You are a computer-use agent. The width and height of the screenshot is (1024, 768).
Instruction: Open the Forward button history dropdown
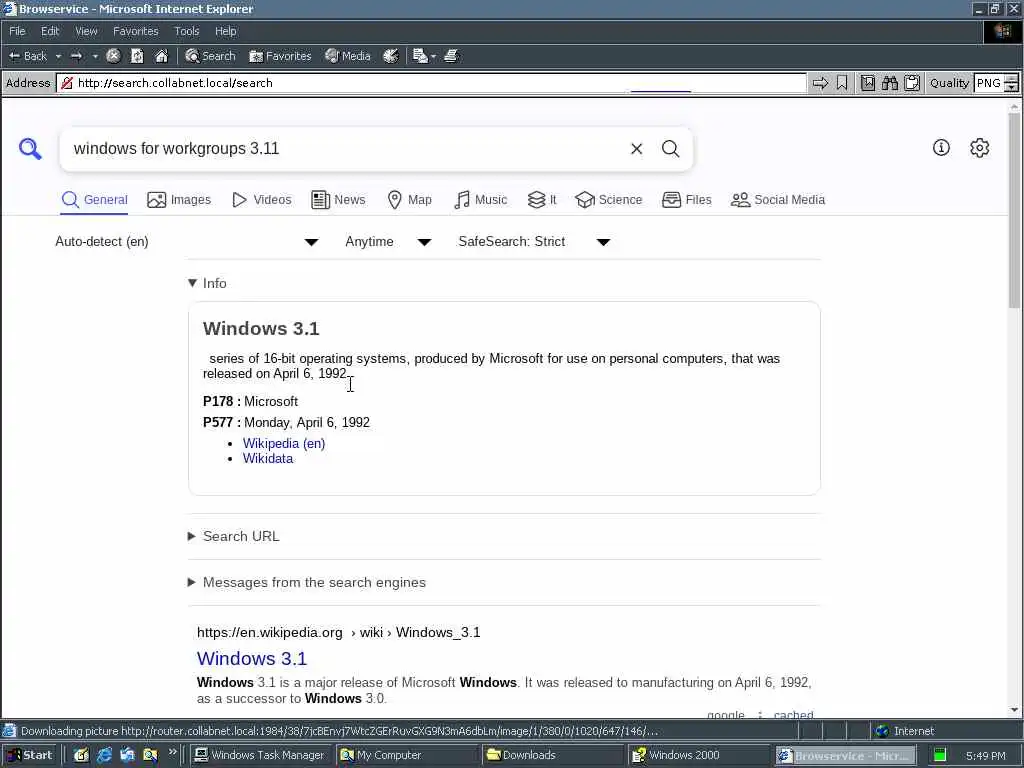coord(95,56)
